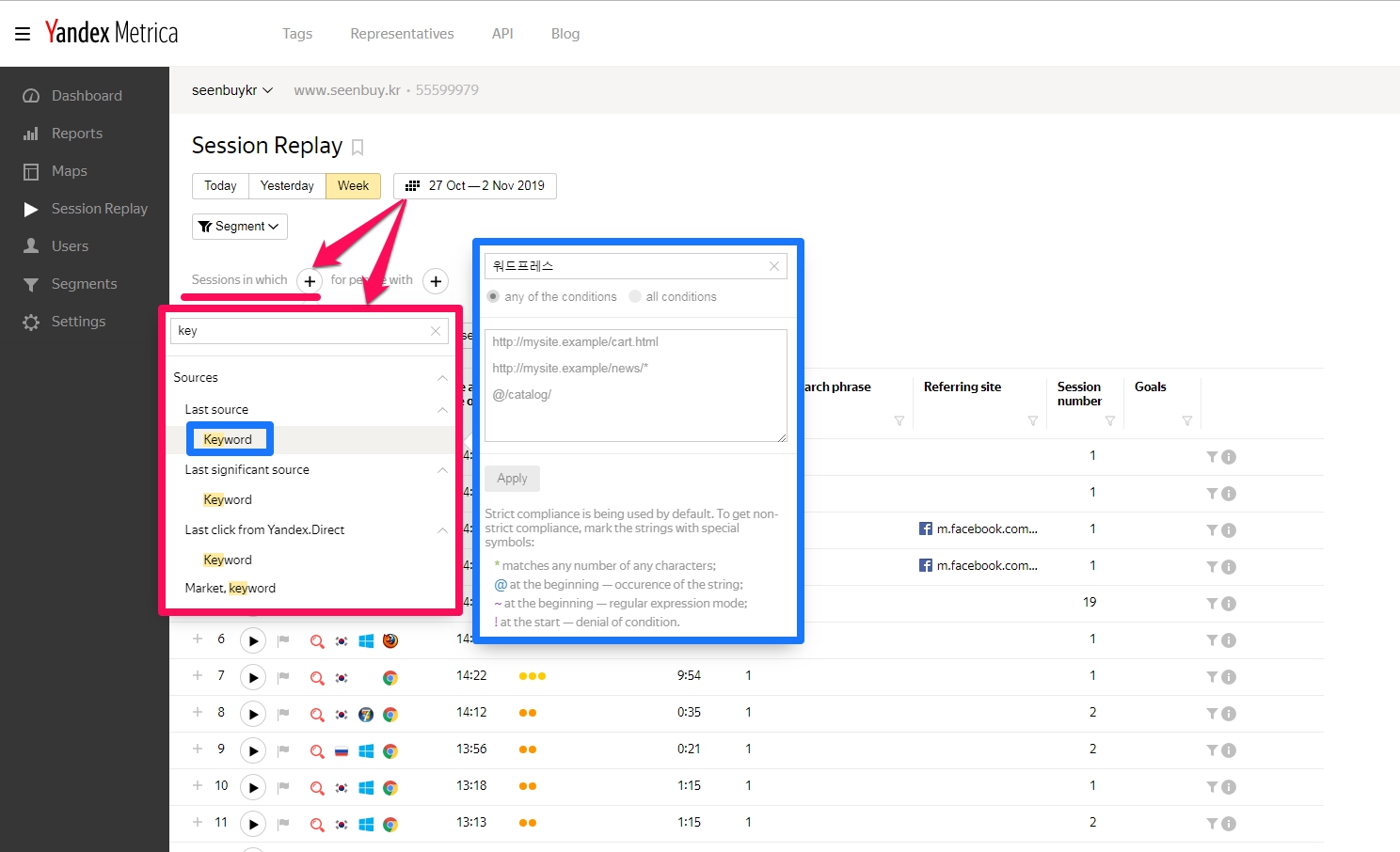Image resolution: width=1400 pixels, height=852 pixels.
Task: Open the seenbuykr counter dropdown
Action: click(x=232, y=90)
